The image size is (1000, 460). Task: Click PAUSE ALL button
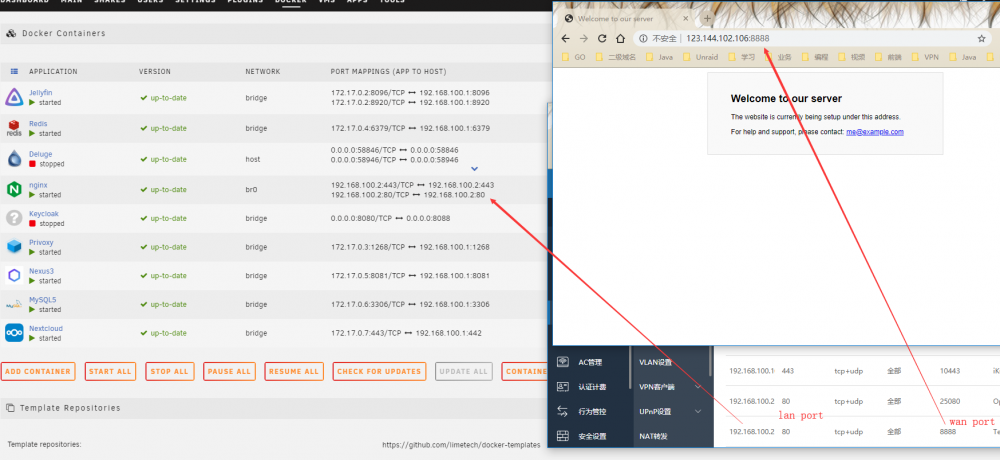click(230, 371)
